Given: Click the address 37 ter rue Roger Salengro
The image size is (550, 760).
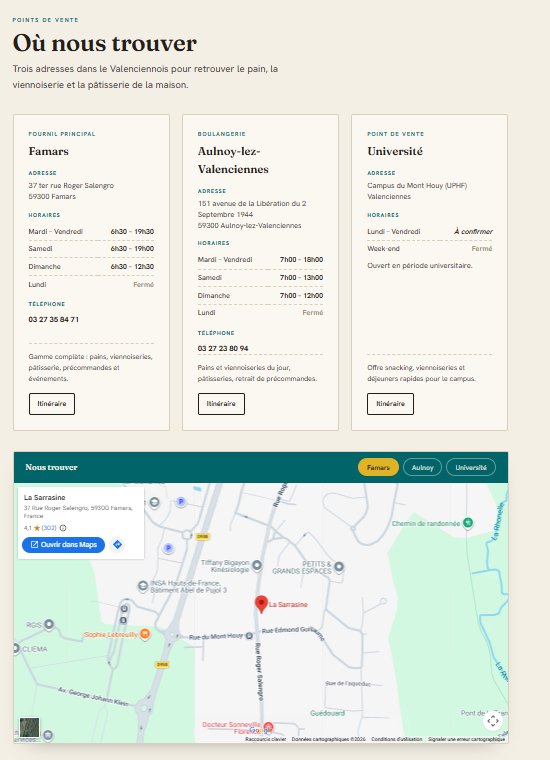Looking at the screenshot, I should [x=71, y=186].
